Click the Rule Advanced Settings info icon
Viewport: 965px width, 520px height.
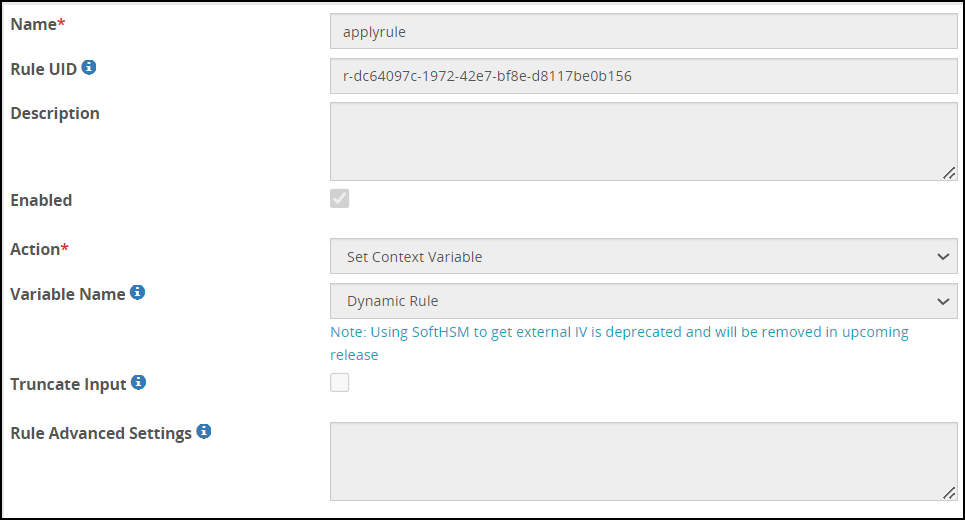pos(204,432)
